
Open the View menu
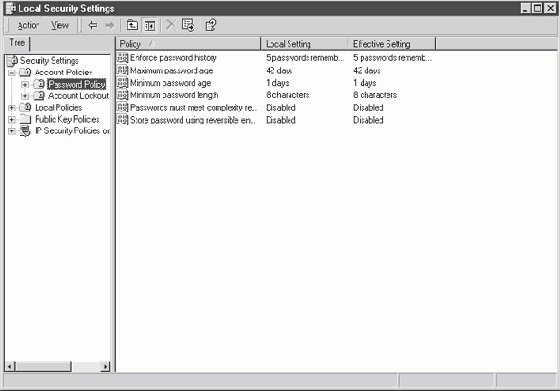coord(60,25)
